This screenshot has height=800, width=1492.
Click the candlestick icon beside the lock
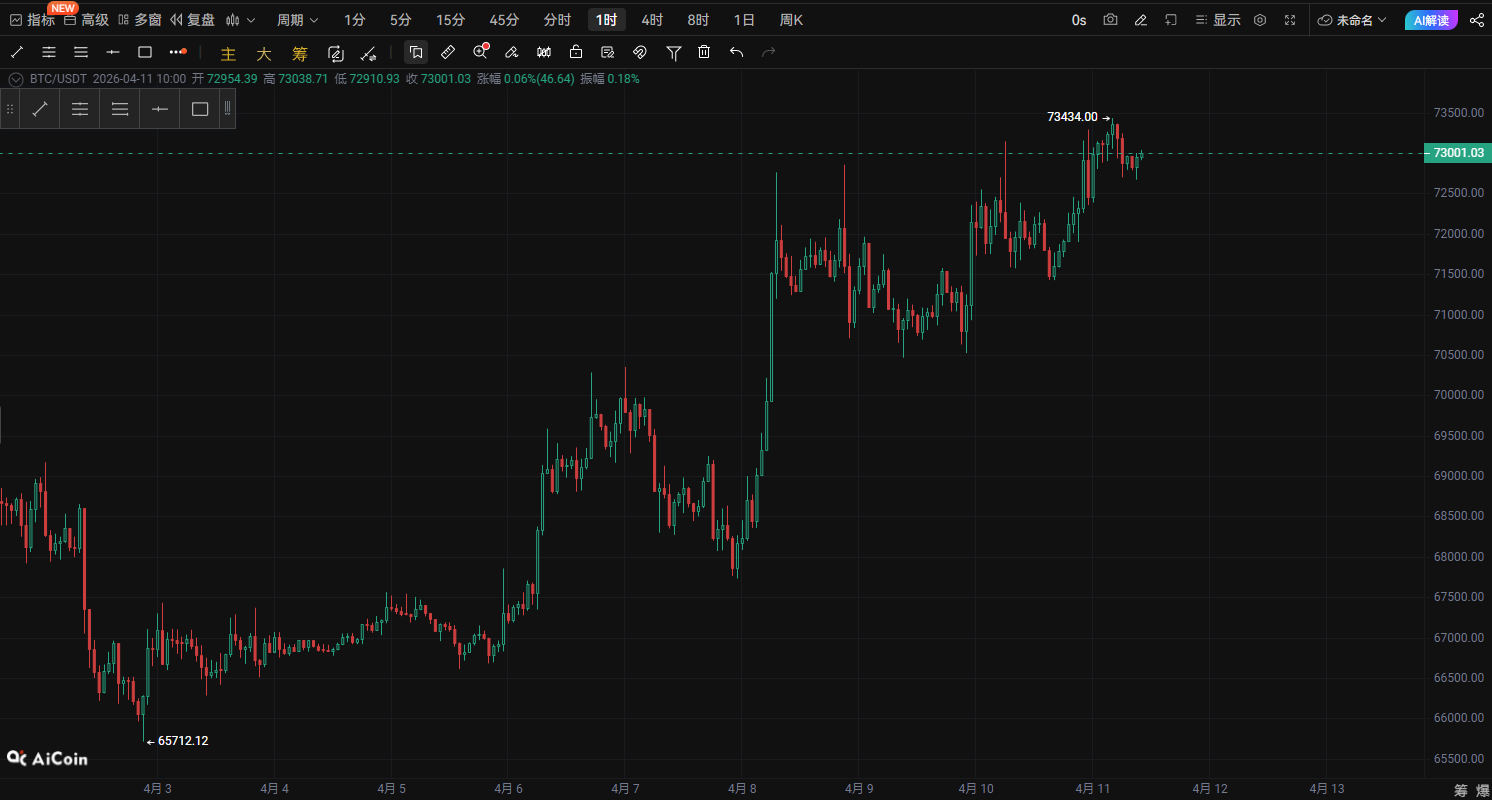(544, 52)
